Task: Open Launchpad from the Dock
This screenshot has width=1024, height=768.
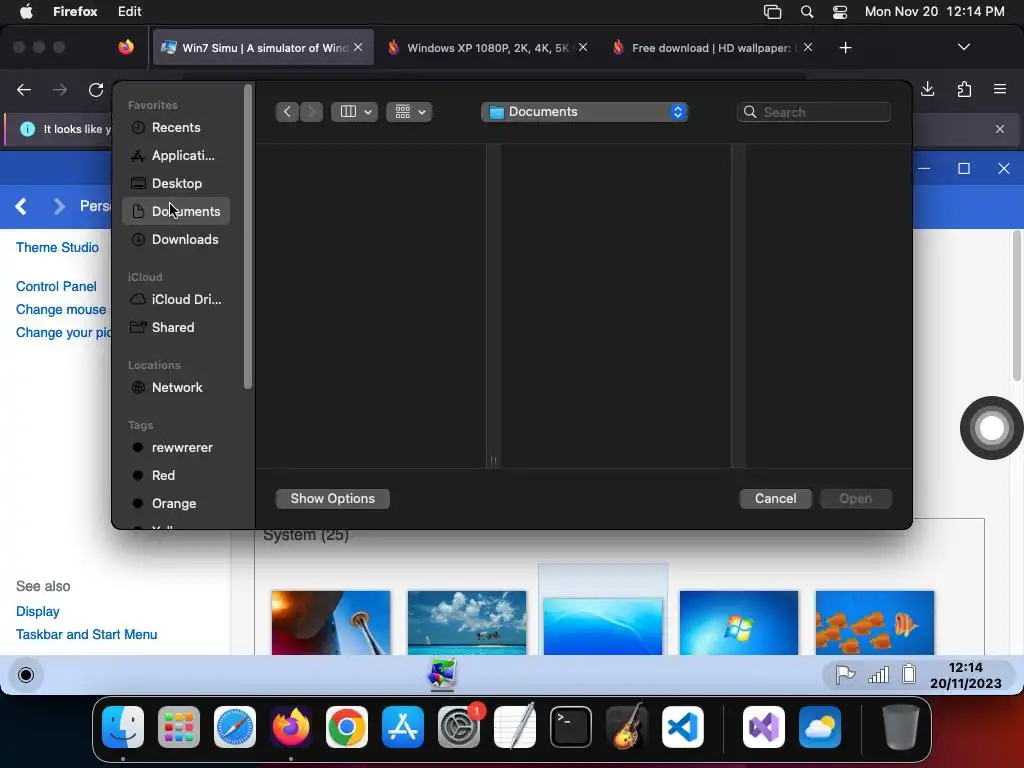Action: (179, 727)
